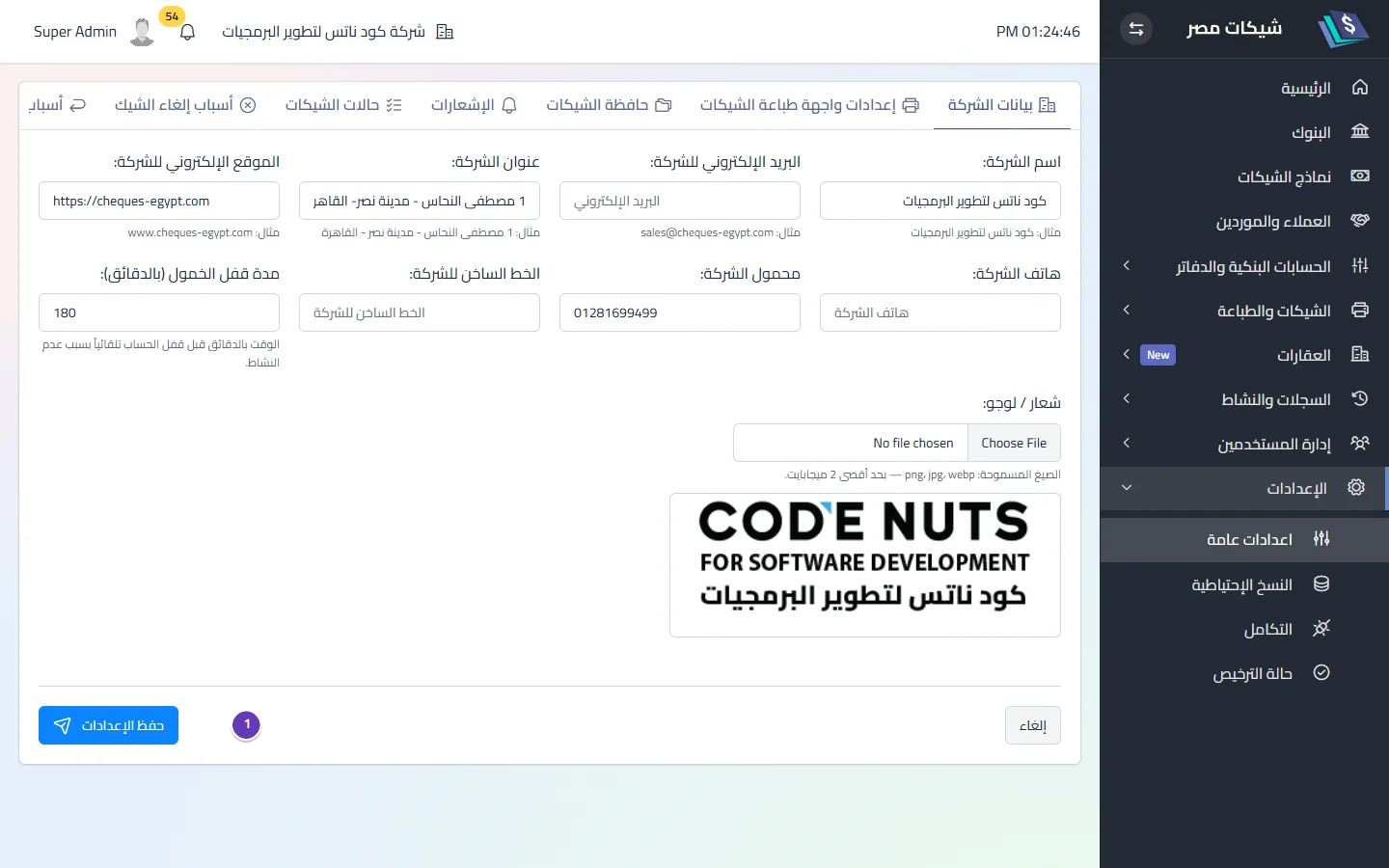
Task: Click the history clock icon beside السجلات والنشاط
Action: pos(1360,398)
